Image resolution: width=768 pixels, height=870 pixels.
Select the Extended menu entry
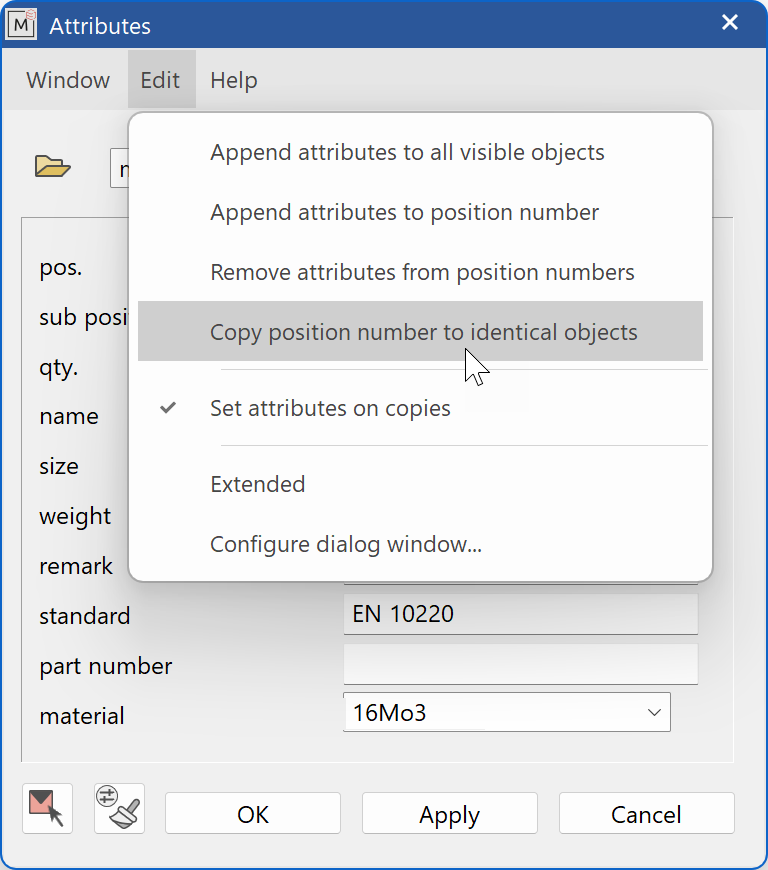[x=420, y=484]
